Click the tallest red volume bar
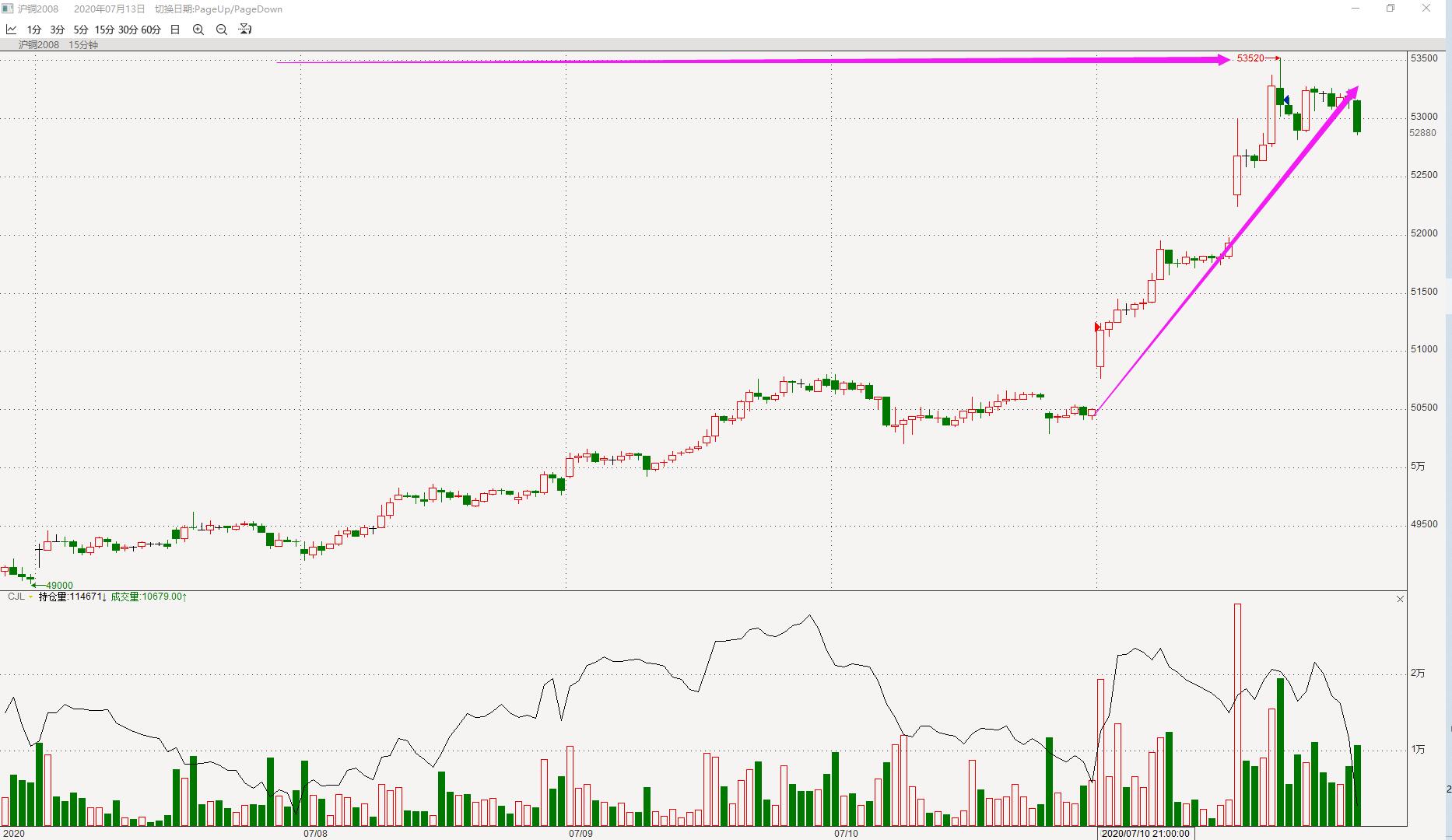 (1237, 714)
